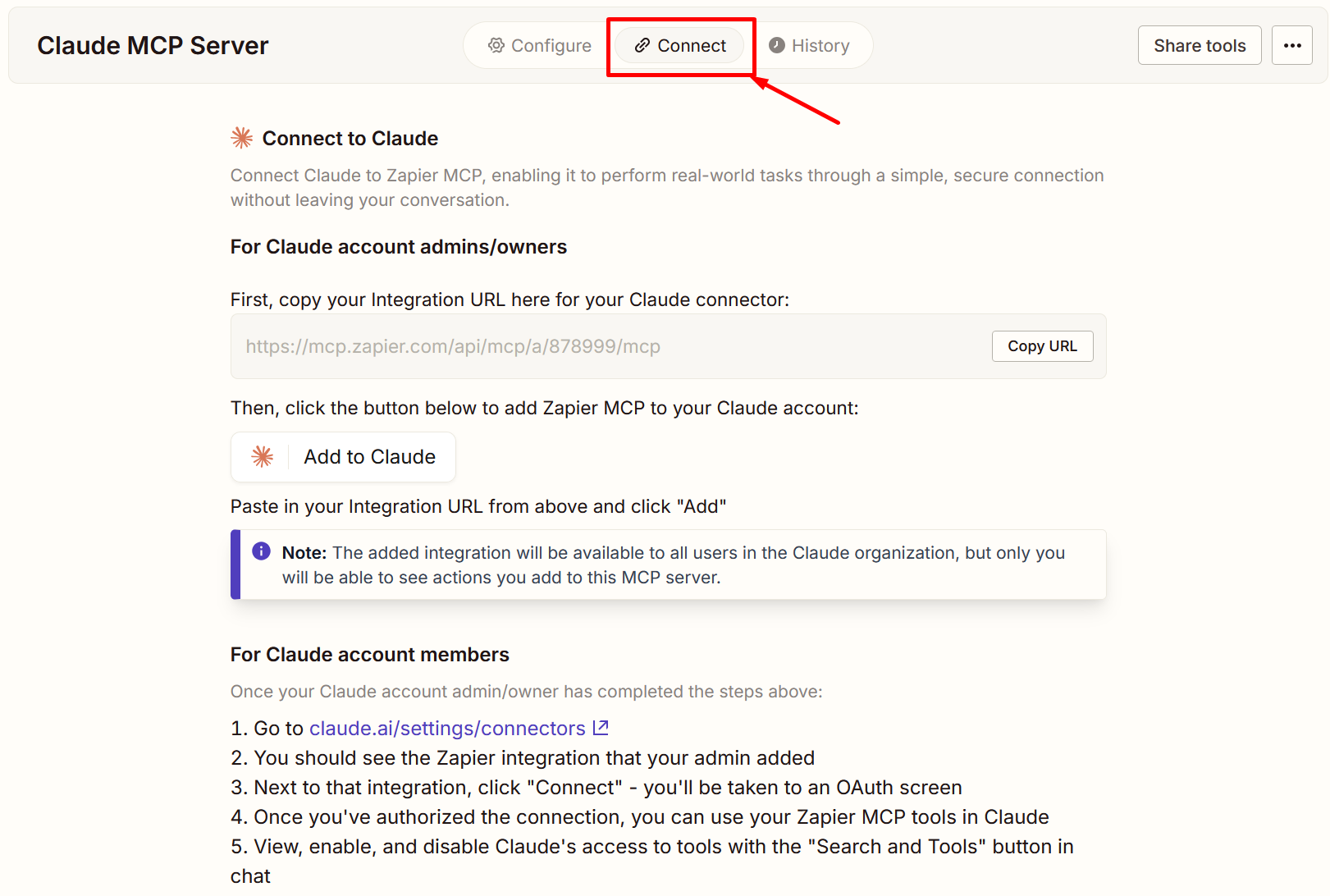Click the Copy URL button
Image resolution: width=1330 pixels, height=896 pixels.
click(1042, 346)
